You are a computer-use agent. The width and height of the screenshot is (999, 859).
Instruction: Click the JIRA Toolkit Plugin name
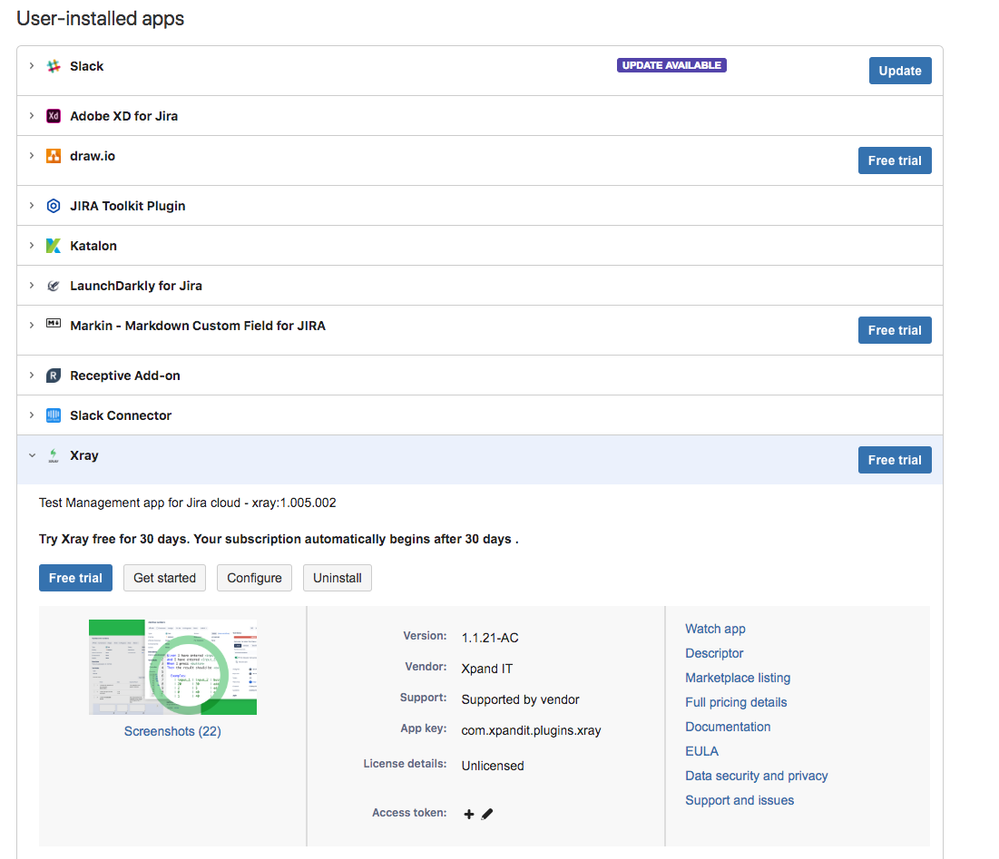click(x=127, y=206)
